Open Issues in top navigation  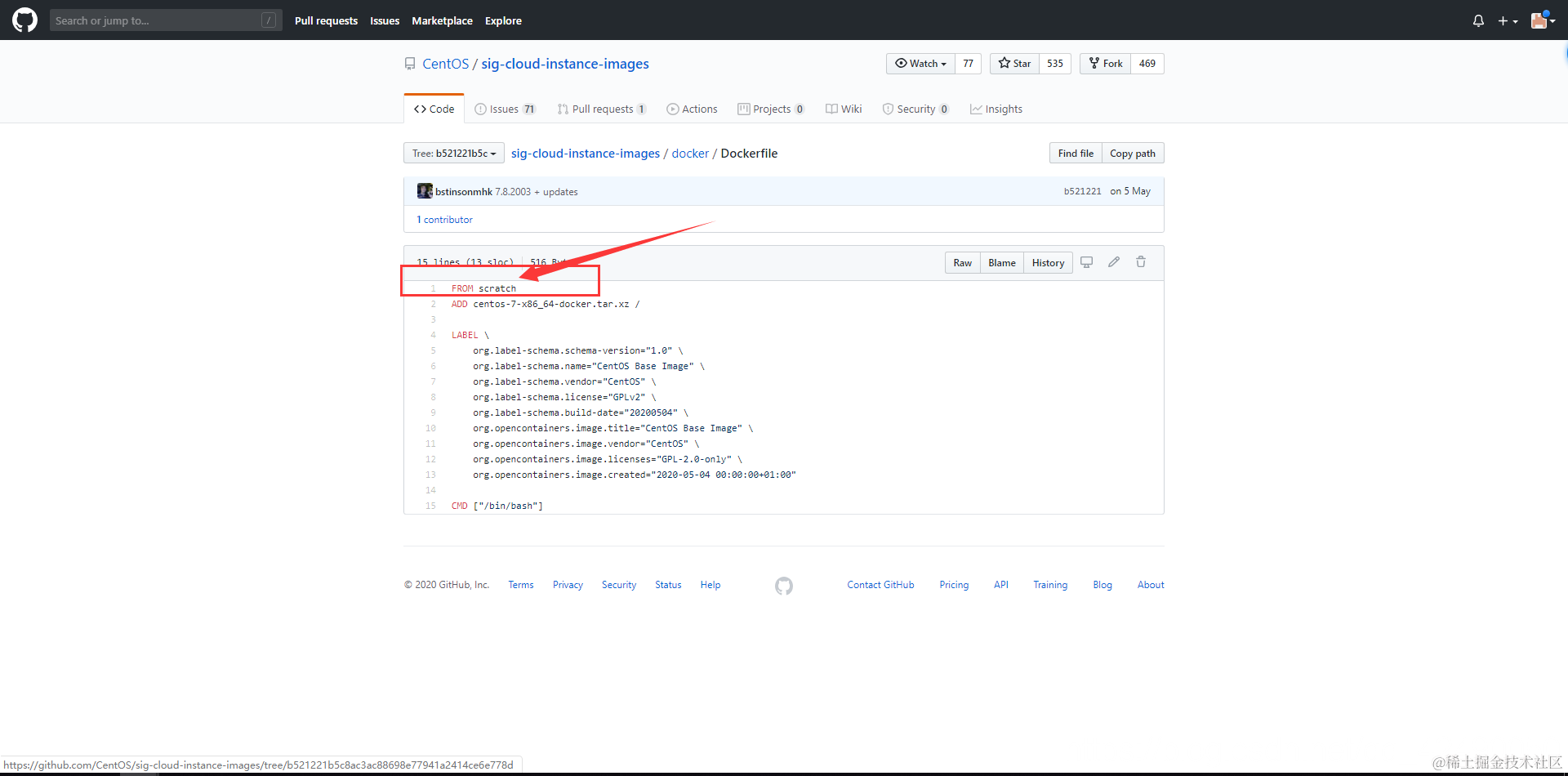point(385,20)
